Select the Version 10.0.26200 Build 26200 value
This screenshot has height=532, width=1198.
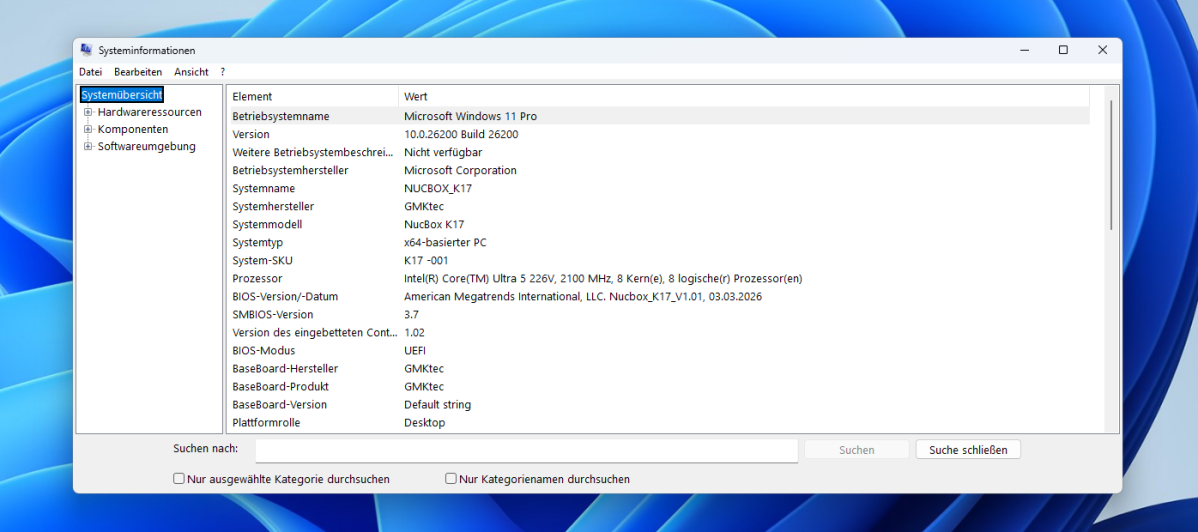pos(461,135)
